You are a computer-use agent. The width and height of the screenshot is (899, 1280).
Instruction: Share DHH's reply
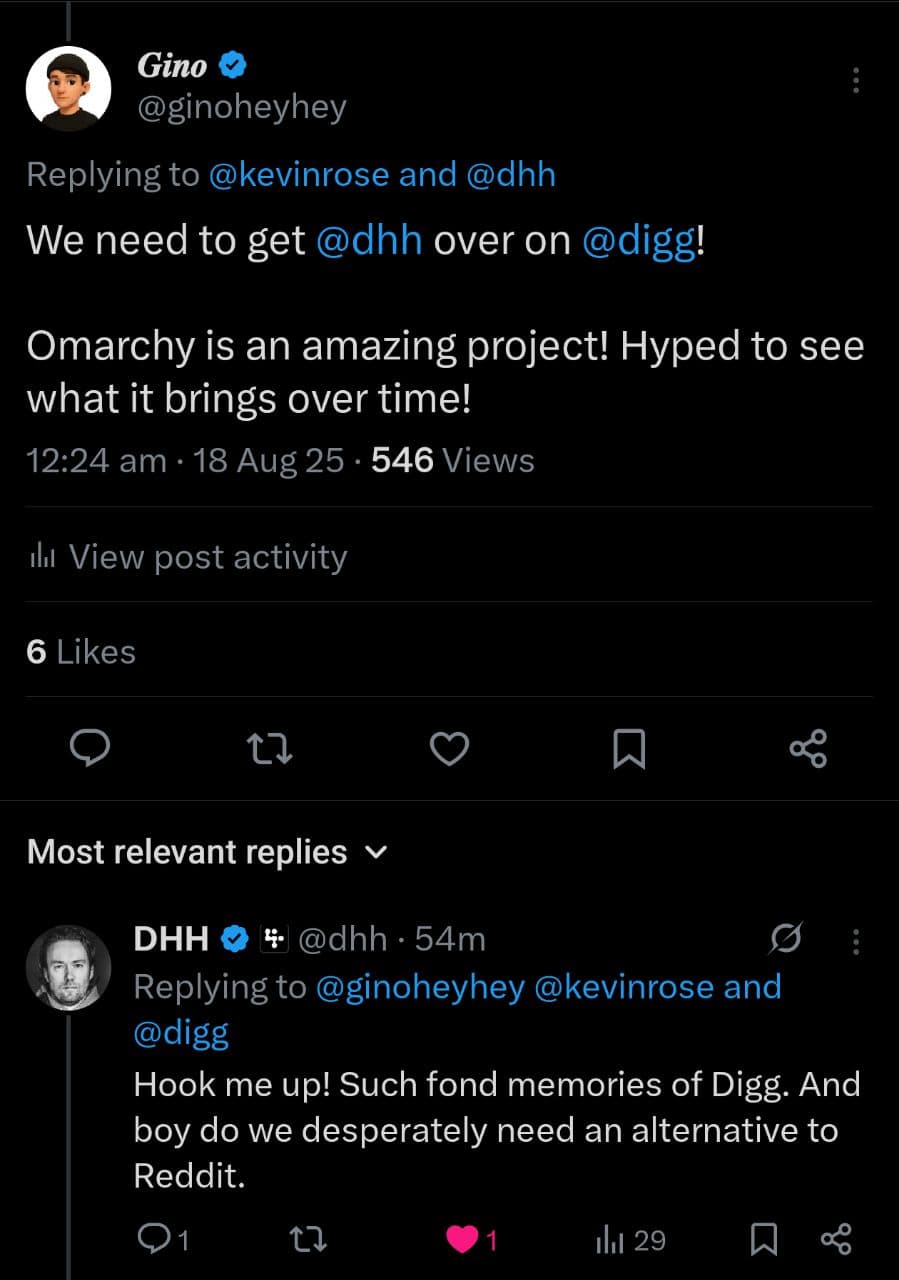(x=835, y=1241)
